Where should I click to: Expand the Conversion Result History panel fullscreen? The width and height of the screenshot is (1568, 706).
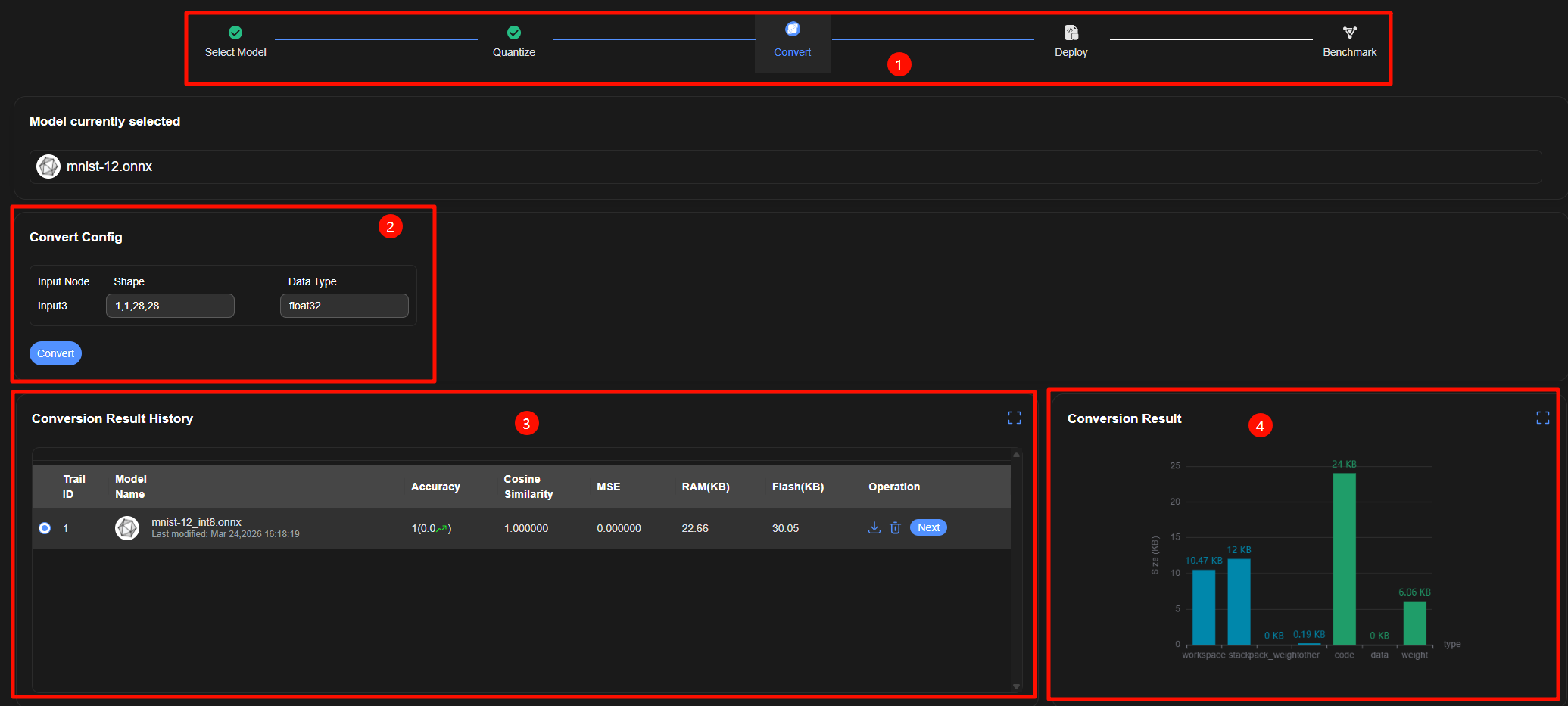[1015, 418]
